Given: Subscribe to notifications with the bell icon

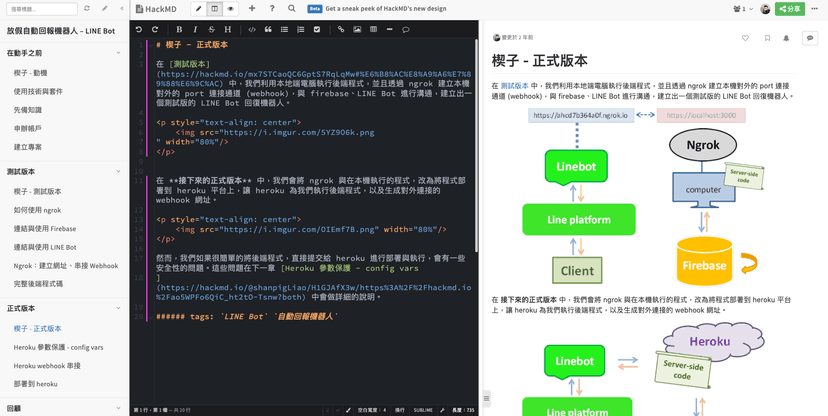Looking at the screenshot, I should point(786,38).
